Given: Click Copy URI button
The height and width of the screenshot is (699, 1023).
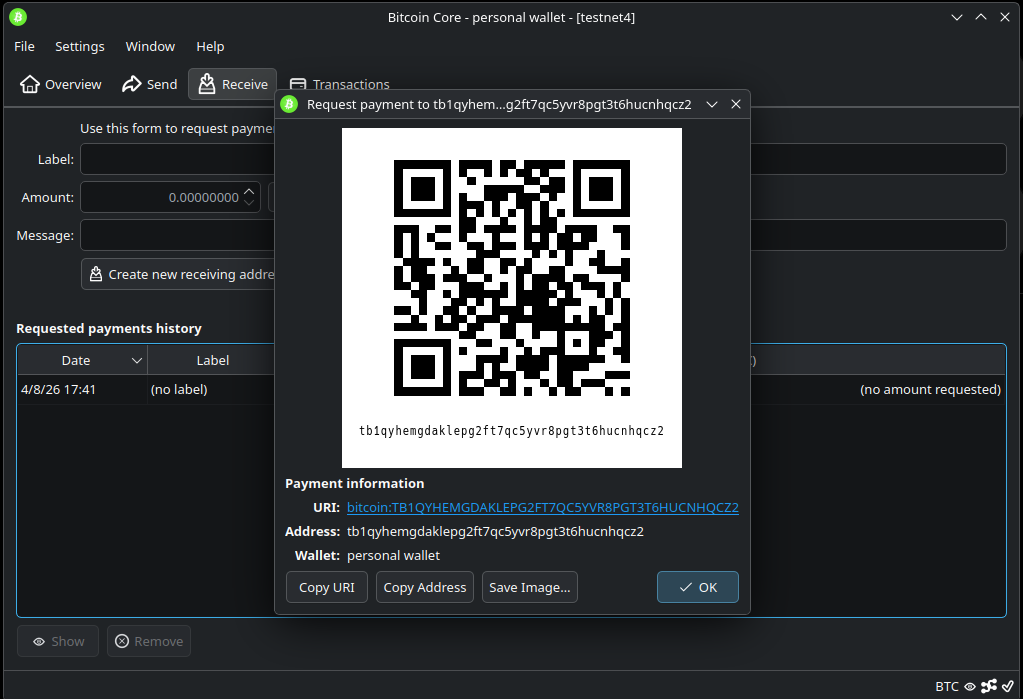Looking at the screenshot, I should click(327, 587).
